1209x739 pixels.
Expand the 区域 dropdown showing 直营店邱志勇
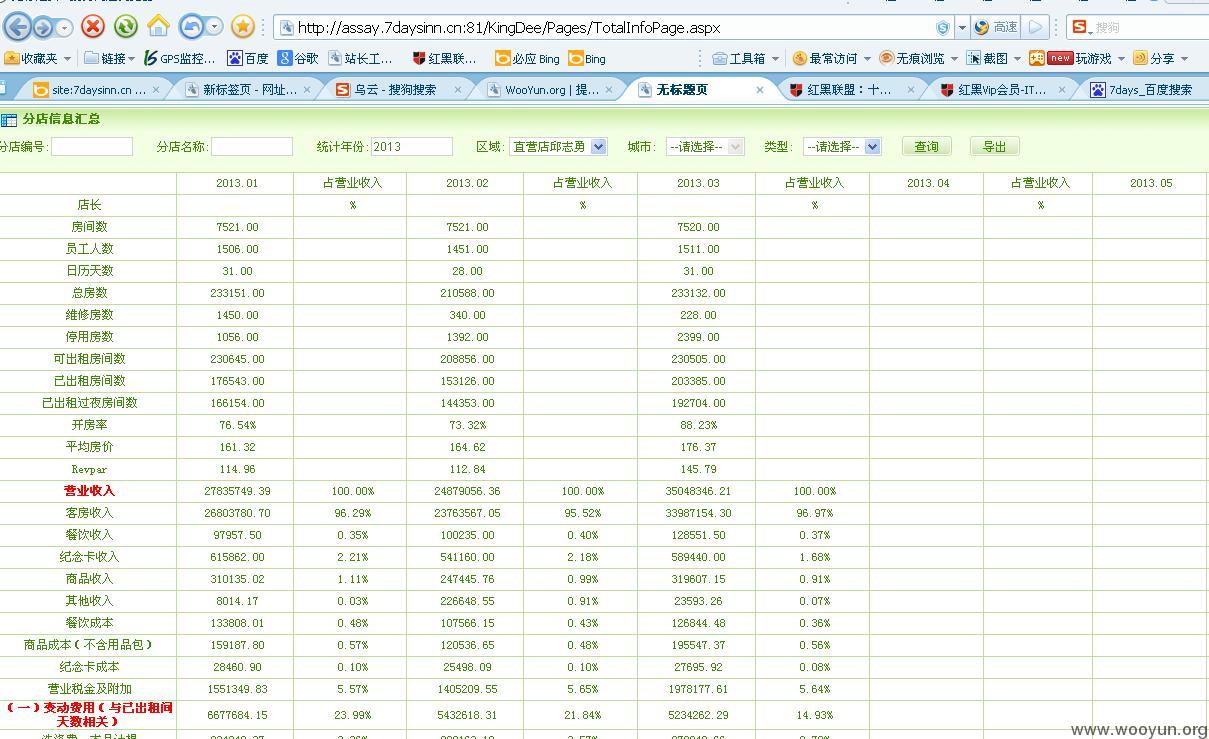[558, 146]
